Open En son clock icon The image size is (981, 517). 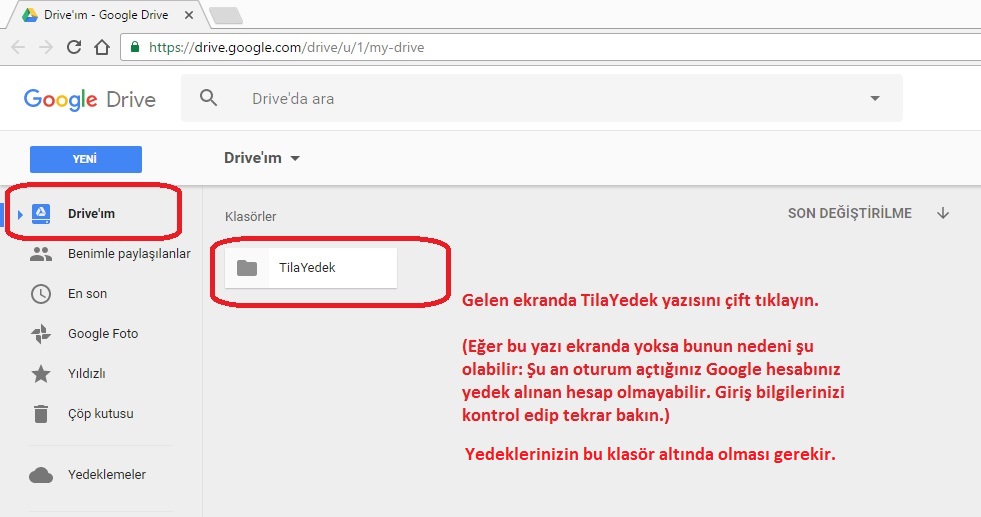[41, 294]
